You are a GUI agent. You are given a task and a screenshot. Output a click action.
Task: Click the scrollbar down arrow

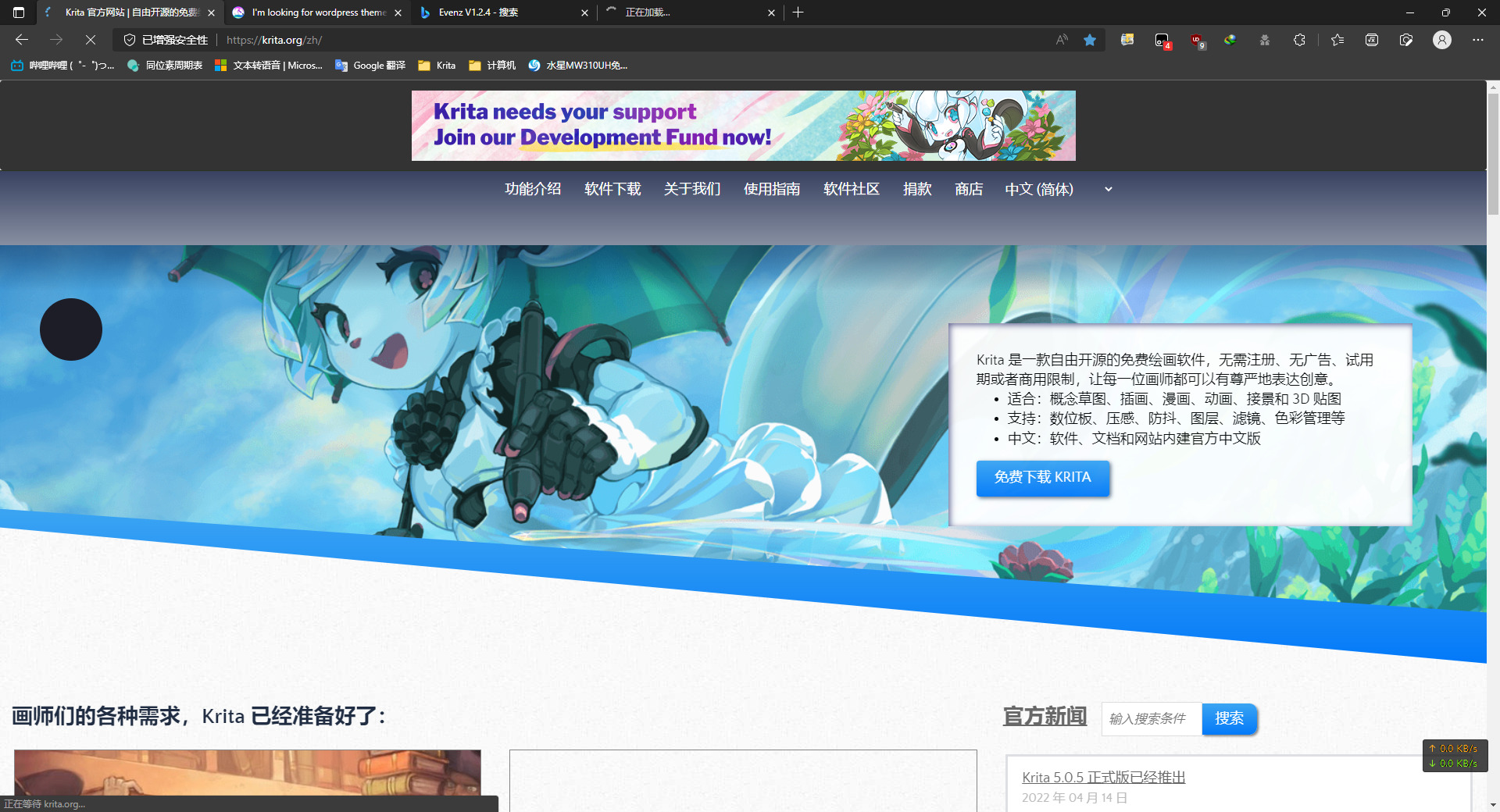click(1493, 805)
